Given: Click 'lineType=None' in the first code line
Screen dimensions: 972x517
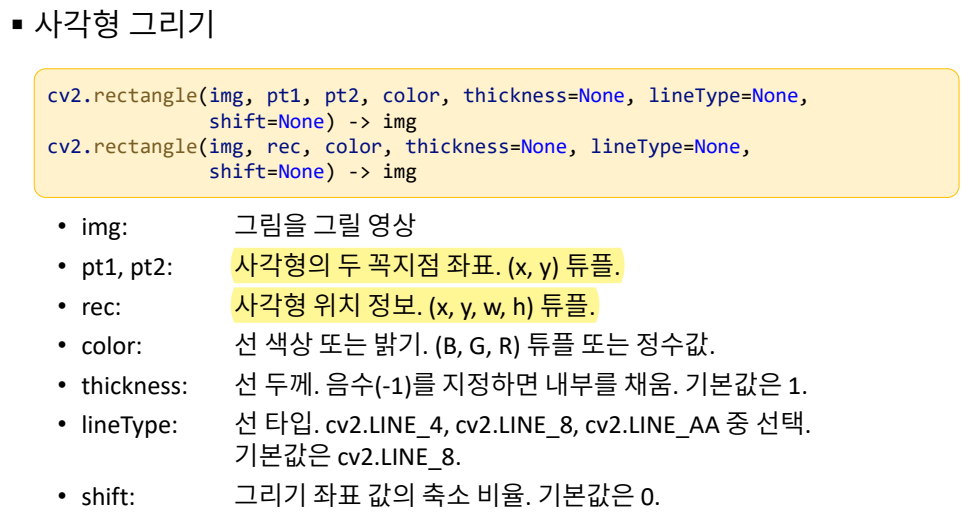Looking at the screenshot, I should pyautogui.click(x=723, y=96).
